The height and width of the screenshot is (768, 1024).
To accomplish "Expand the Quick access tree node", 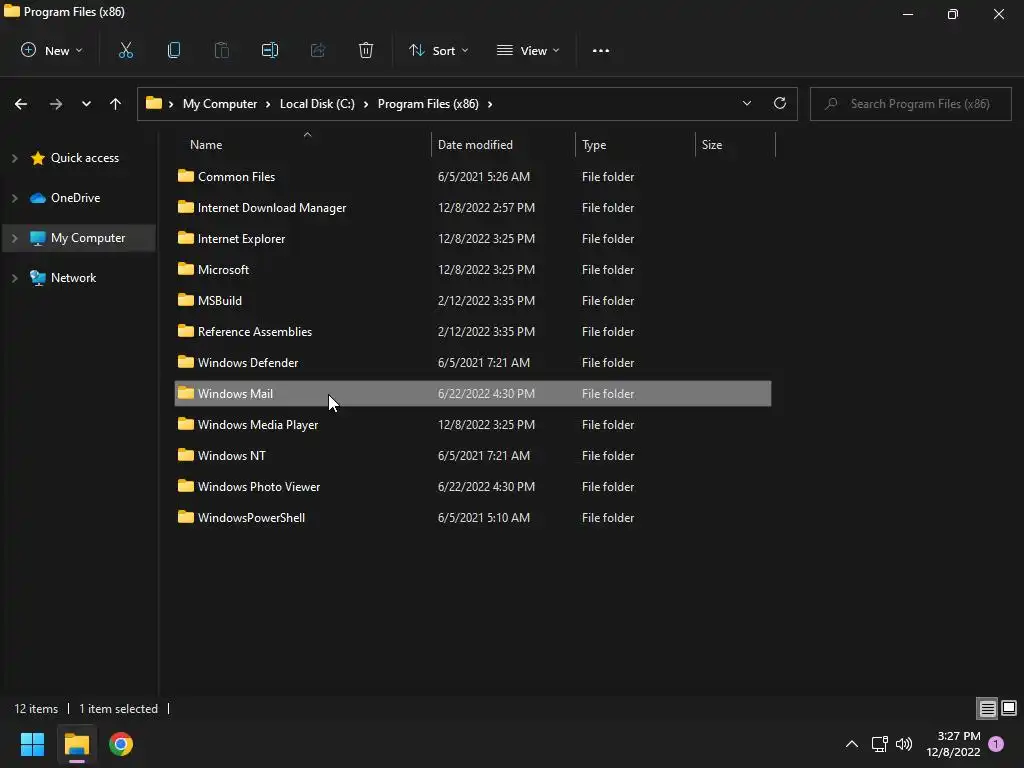I will [14, 157].
